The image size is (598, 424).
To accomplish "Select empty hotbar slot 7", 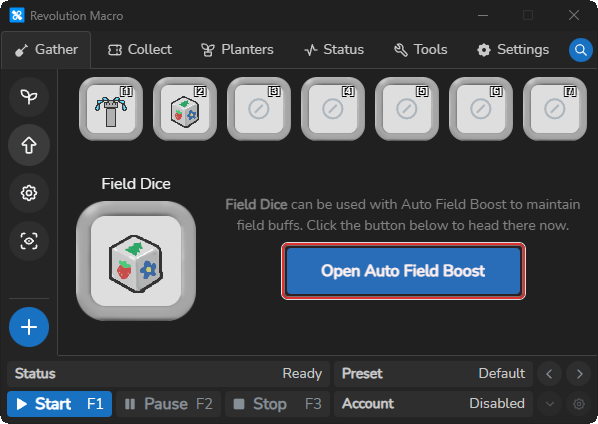I will coord(555,109).
